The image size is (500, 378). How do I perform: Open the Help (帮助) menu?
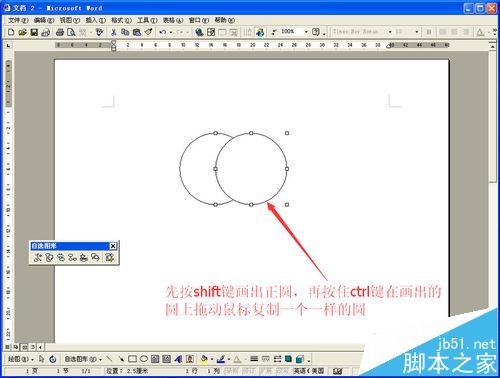point(225,20)
